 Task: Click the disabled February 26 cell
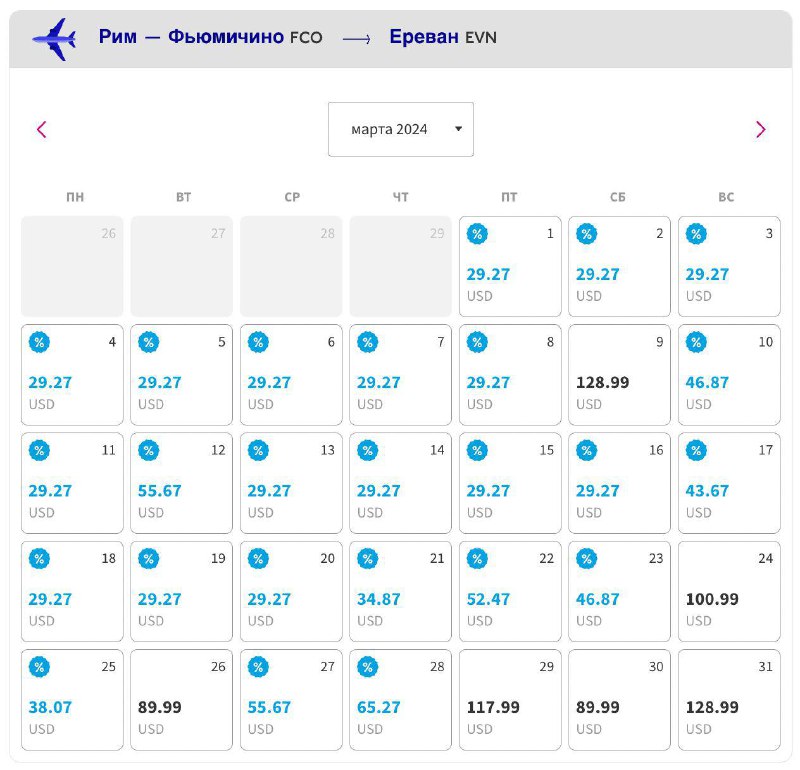coord(72,266)
